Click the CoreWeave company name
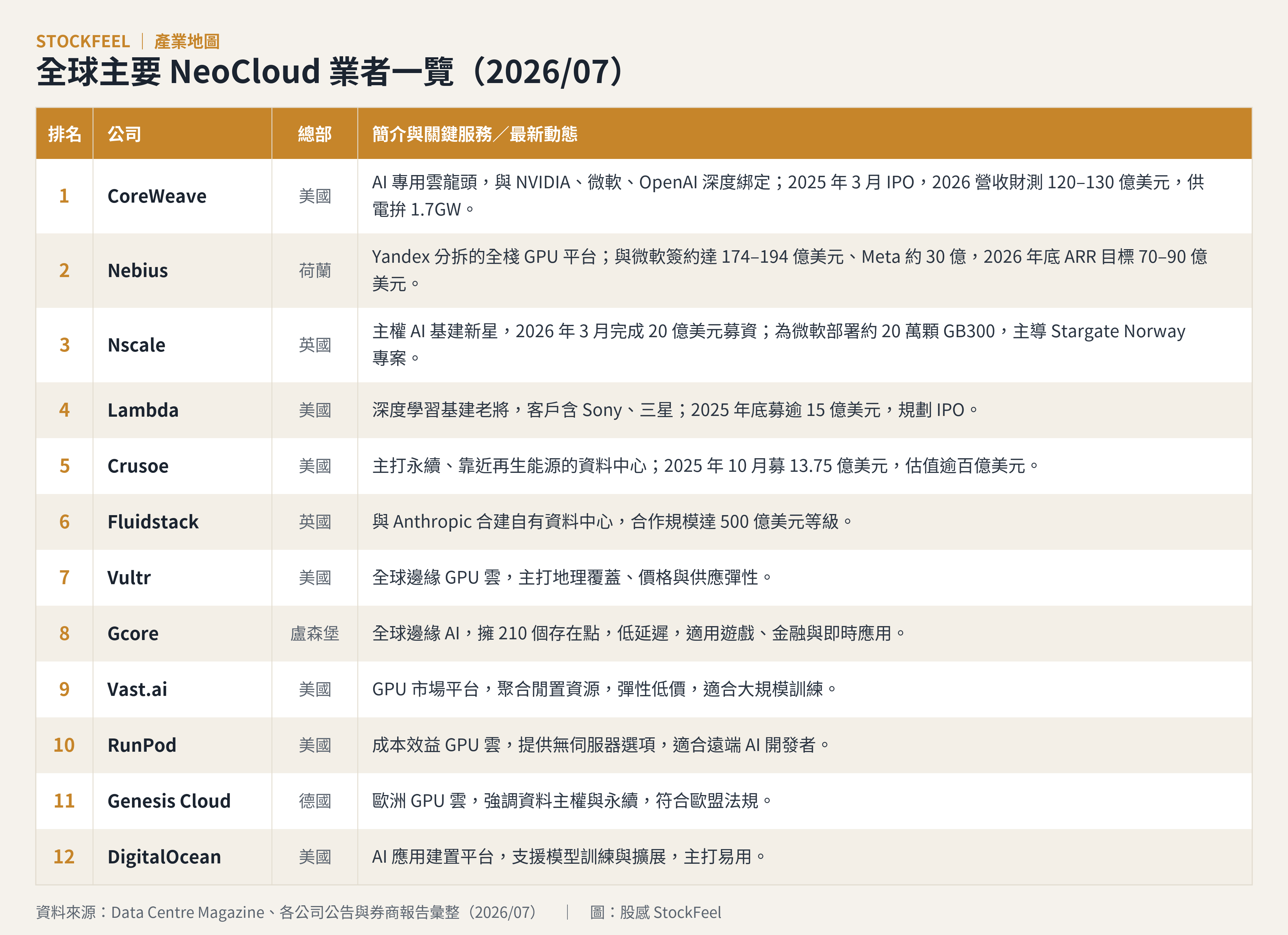Screen dimensions: 1288x935 click(157, 196)
